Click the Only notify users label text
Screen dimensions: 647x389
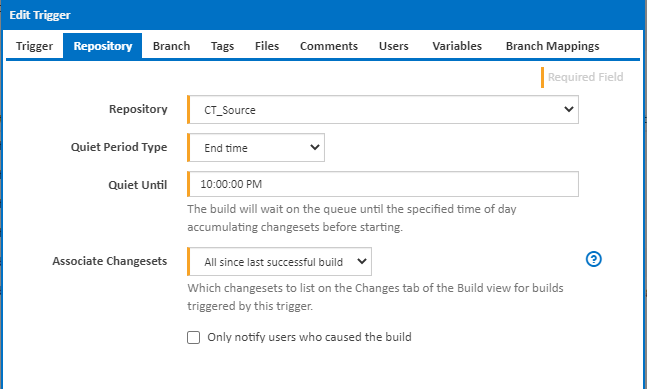click(x=309, y=337)
